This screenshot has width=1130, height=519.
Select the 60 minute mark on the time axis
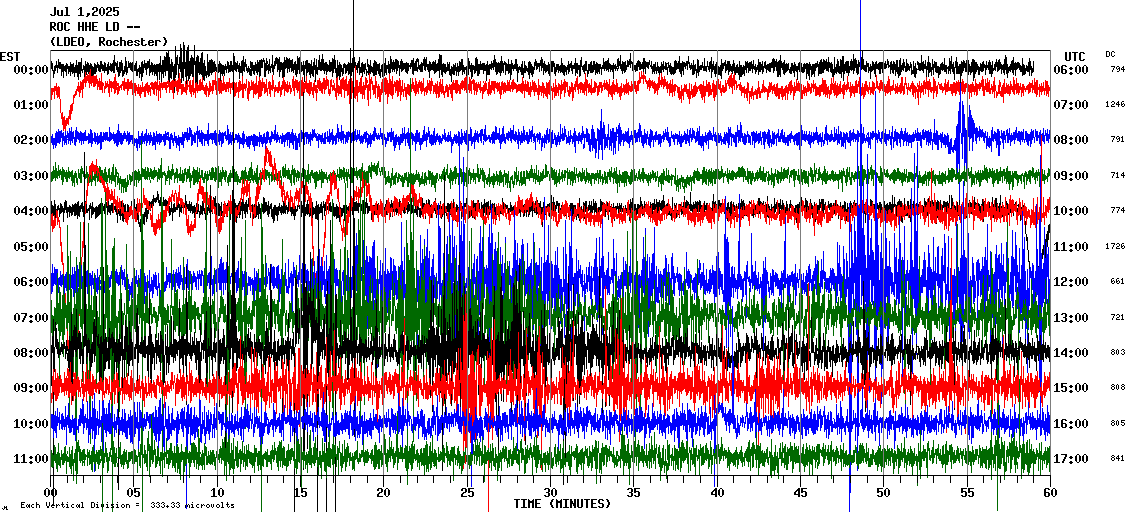[1049, 493]
